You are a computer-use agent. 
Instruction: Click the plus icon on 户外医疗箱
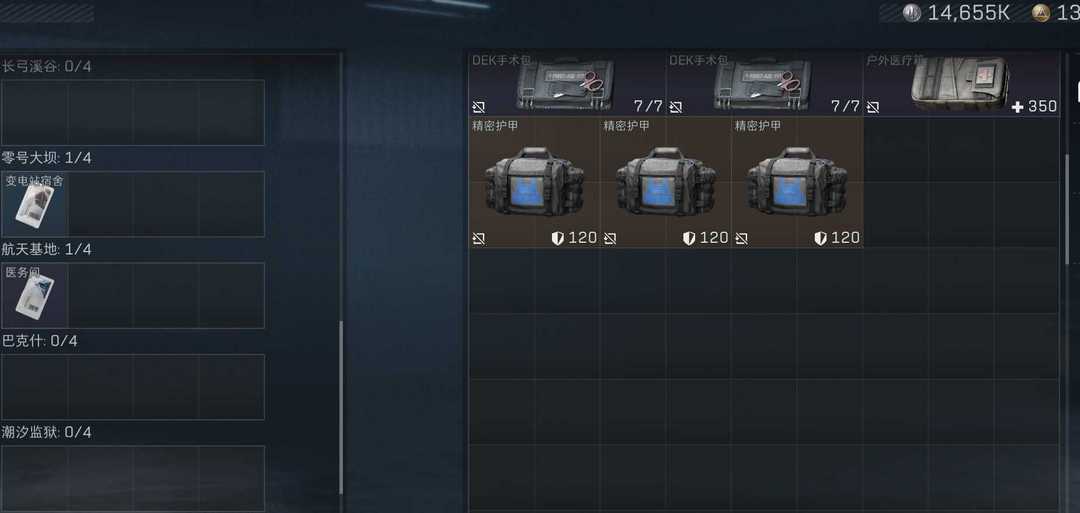click(x=1017, y=107)
